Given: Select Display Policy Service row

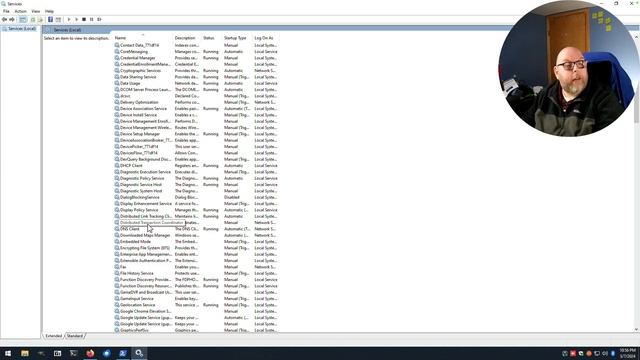Looking at the screenshot, I should tap(196, 210).
